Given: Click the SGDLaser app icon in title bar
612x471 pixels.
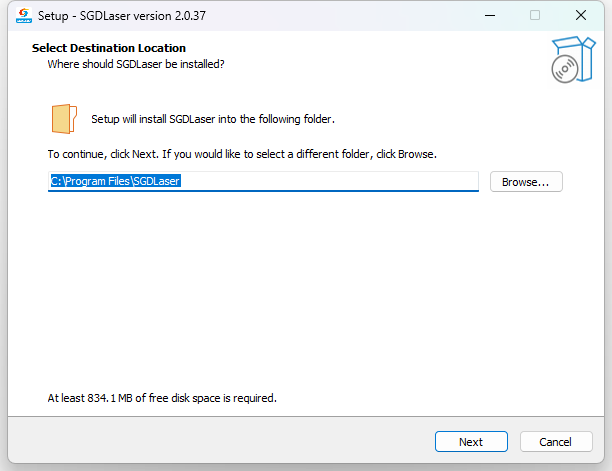Looking at the screenshot, I should (x=24, y=16).
